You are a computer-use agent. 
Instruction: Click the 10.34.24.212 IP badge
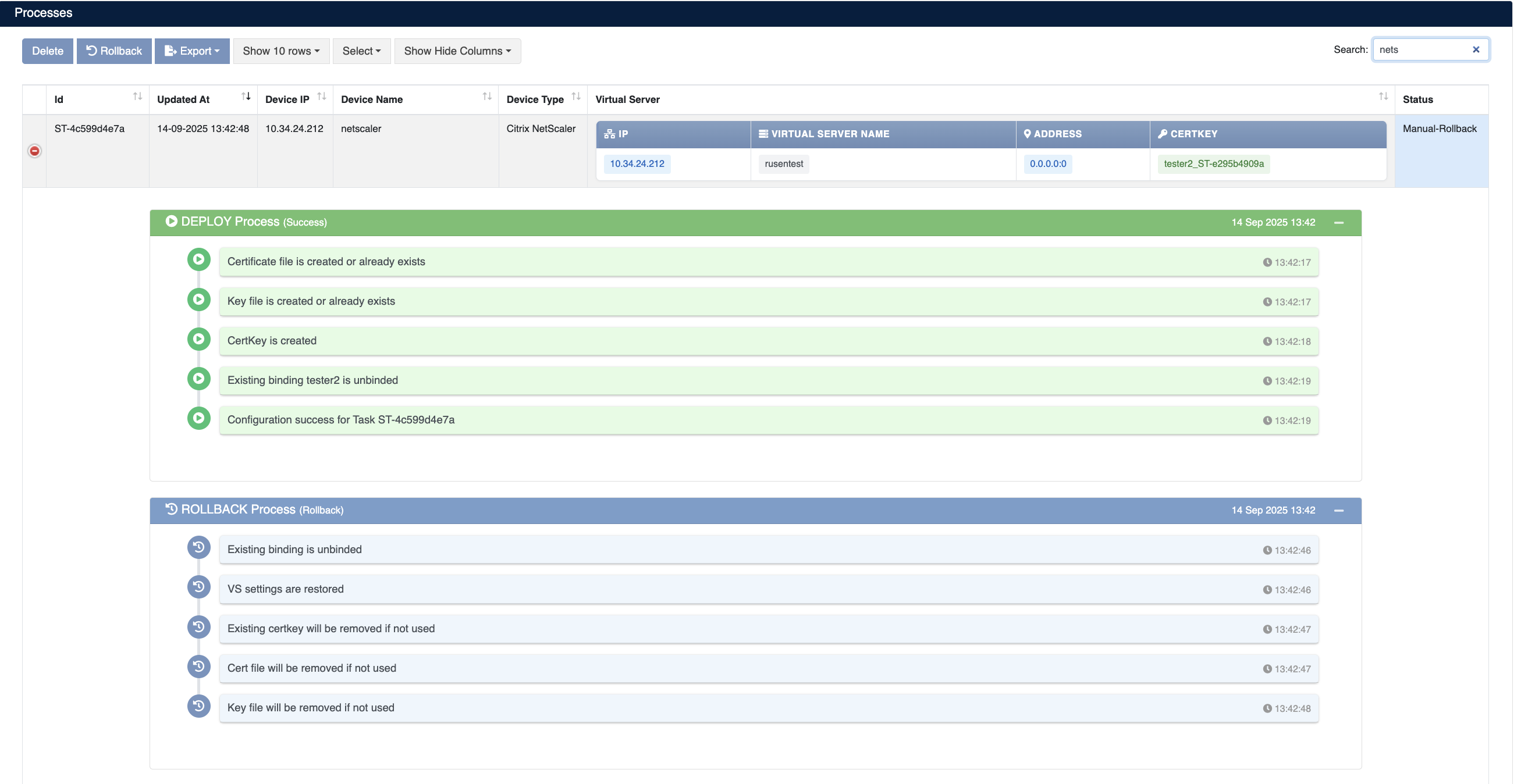pyautogui.click(x=637, y=163)
